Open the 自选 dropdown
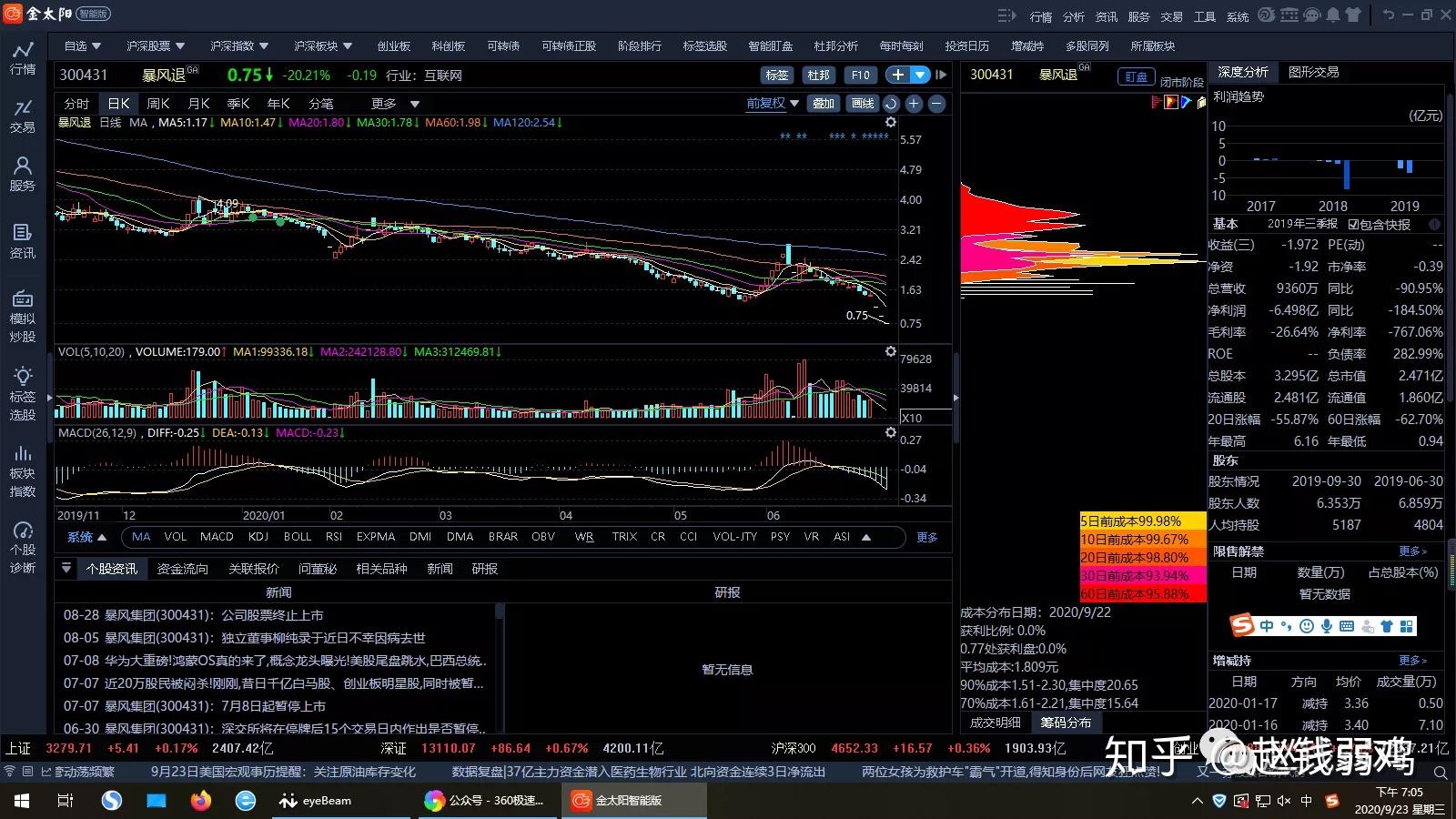Image resolution: width=1456 pixels, height=819 pixels. (x=82, y=45)
